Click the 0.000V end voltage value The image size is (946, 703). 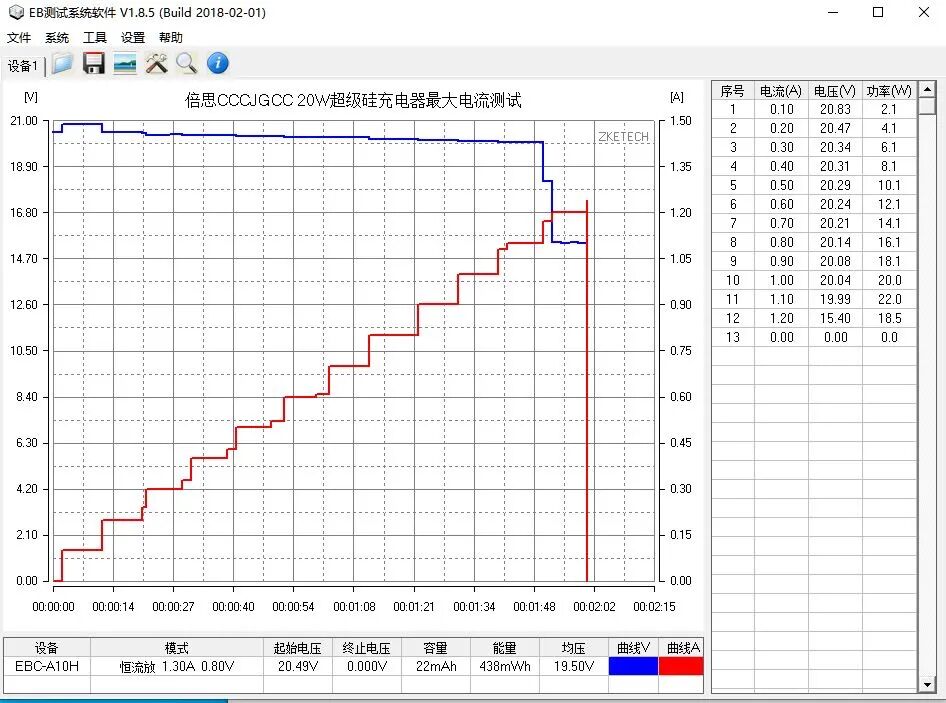(366, 666)
